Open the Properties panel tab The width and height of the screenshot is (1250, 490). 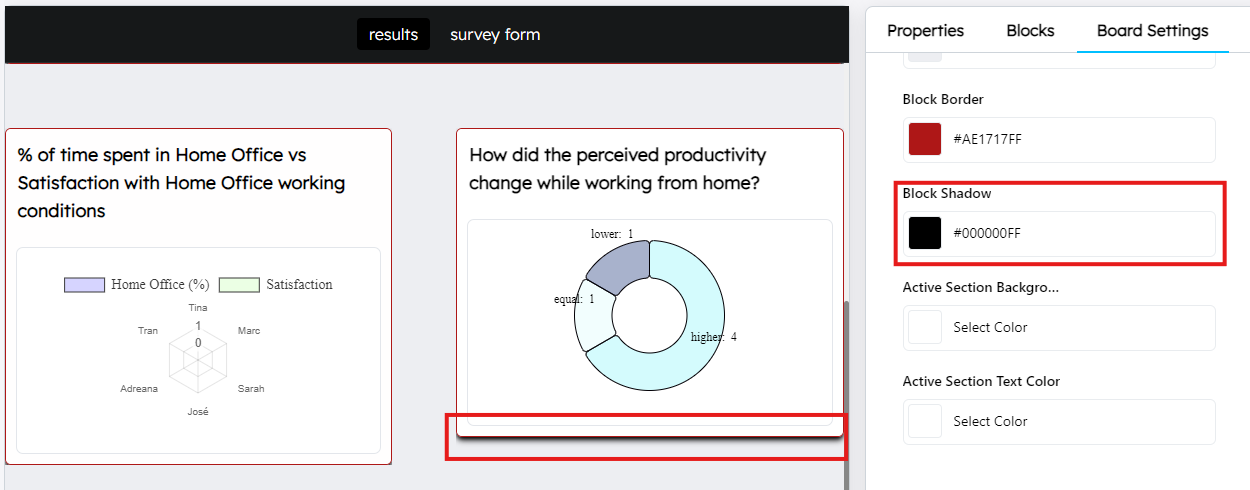[925, 30]
